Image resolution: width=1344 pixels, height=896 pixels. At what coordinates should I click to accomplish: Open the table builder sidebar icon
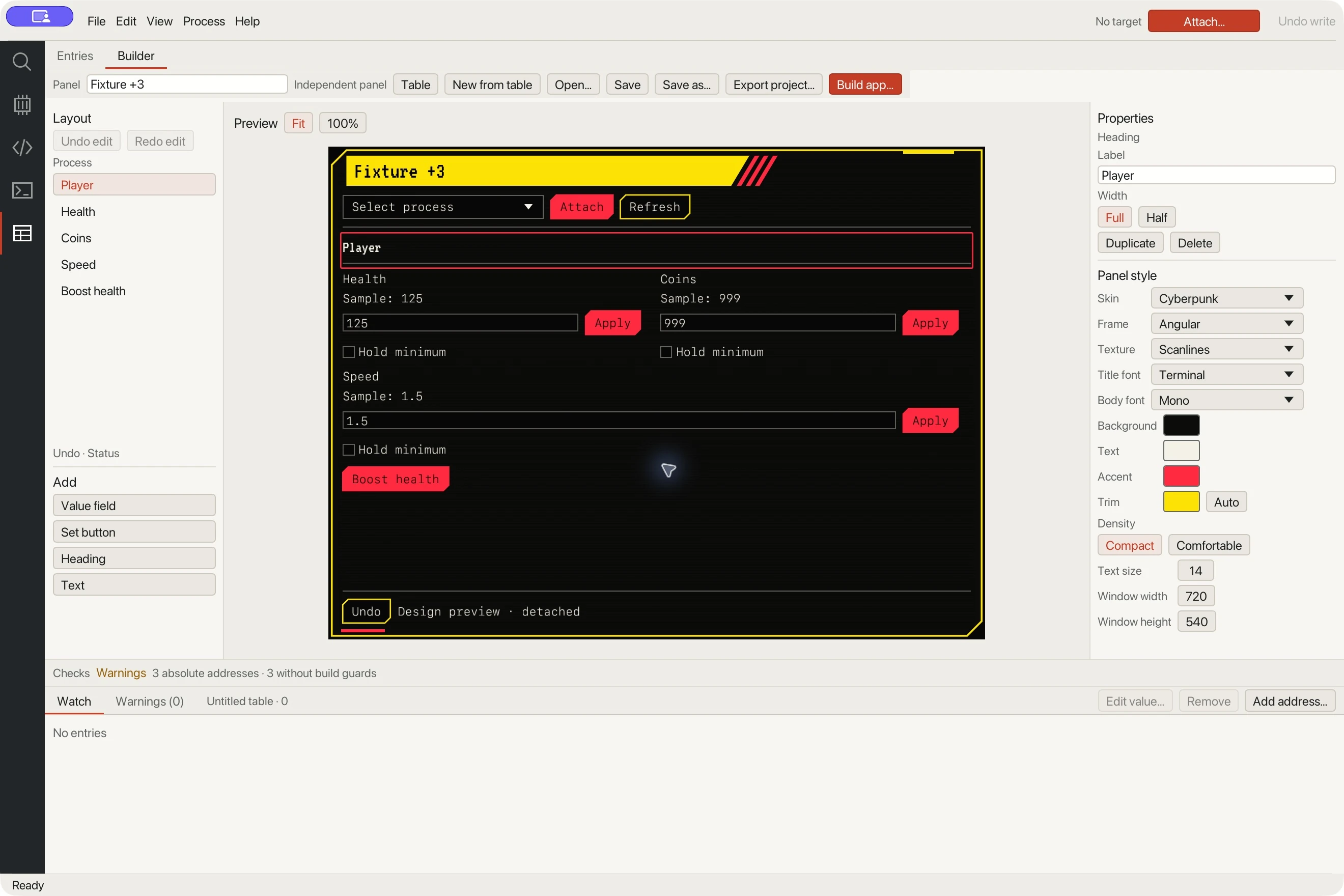click(x=22, y=233)
